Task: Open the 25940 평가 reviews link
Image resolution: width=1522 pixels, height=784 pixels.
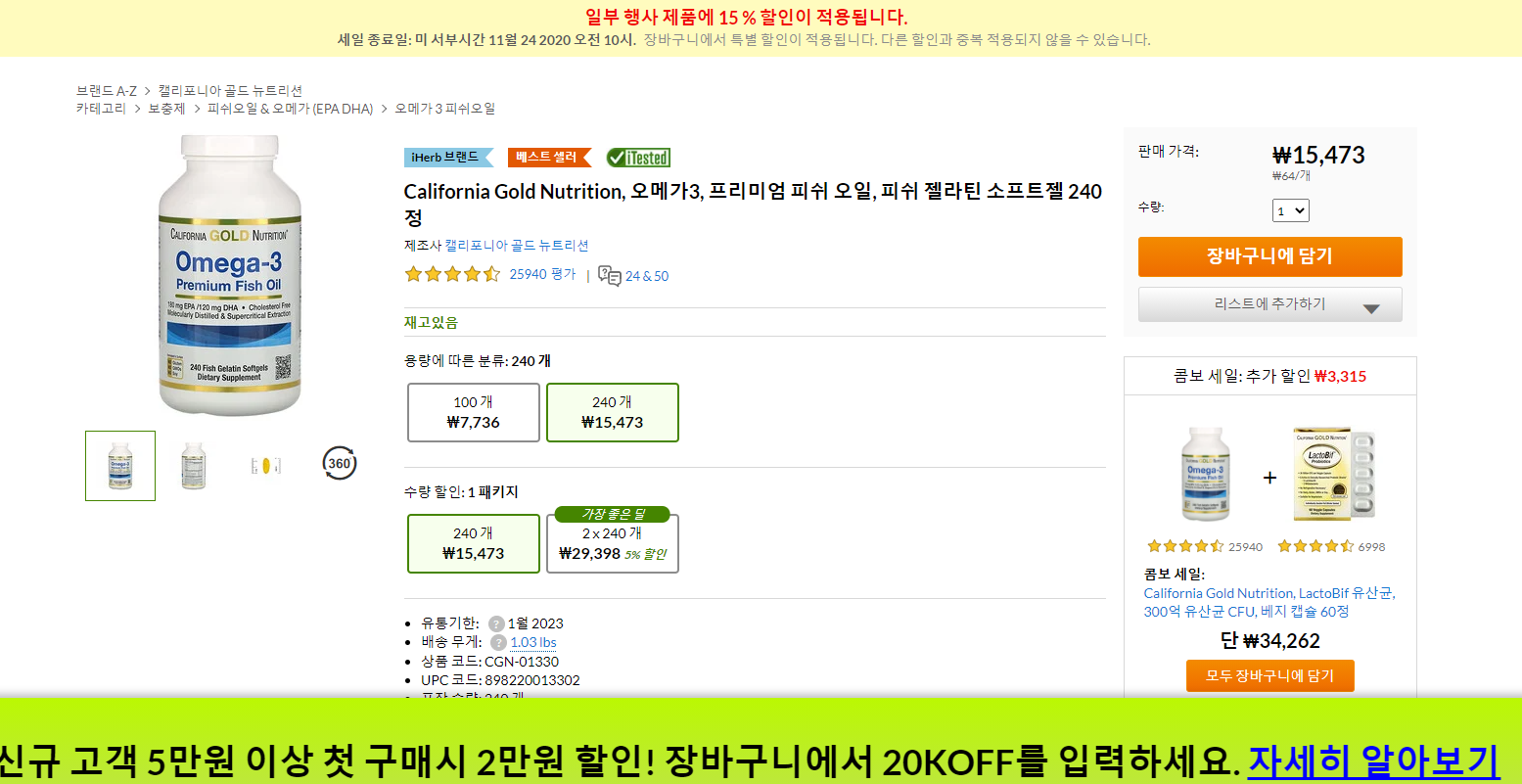Action: [x=542, y=275]
